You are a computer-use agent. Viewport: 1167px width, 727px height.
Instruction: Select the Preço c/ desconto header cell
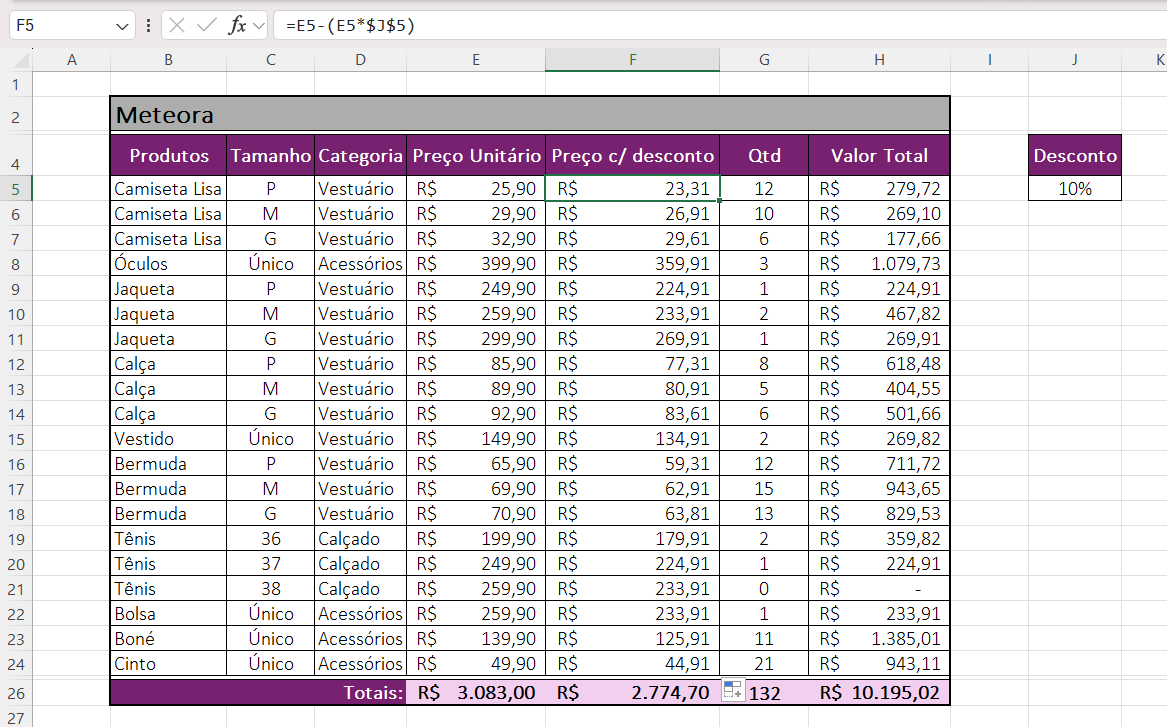pyautogui.click(x=632, y=156)
